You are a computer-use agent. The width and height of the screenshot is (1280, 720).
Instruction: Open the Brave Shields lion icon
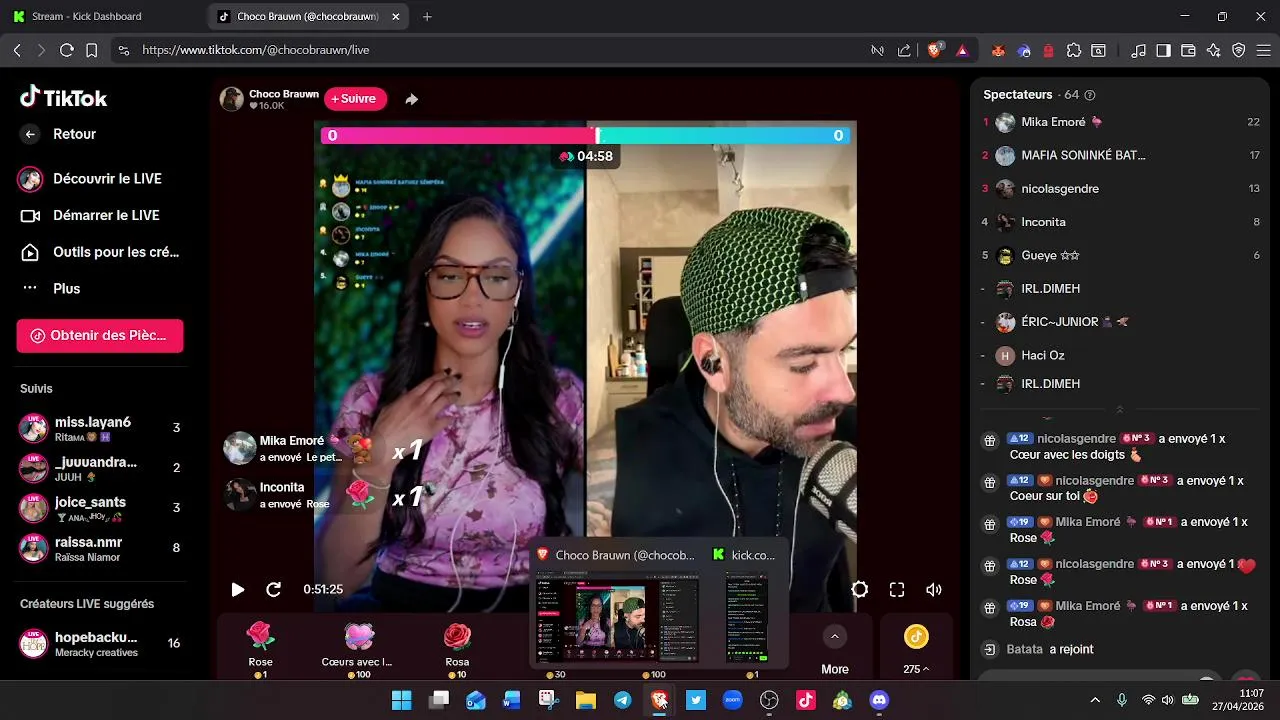[936, 50]
